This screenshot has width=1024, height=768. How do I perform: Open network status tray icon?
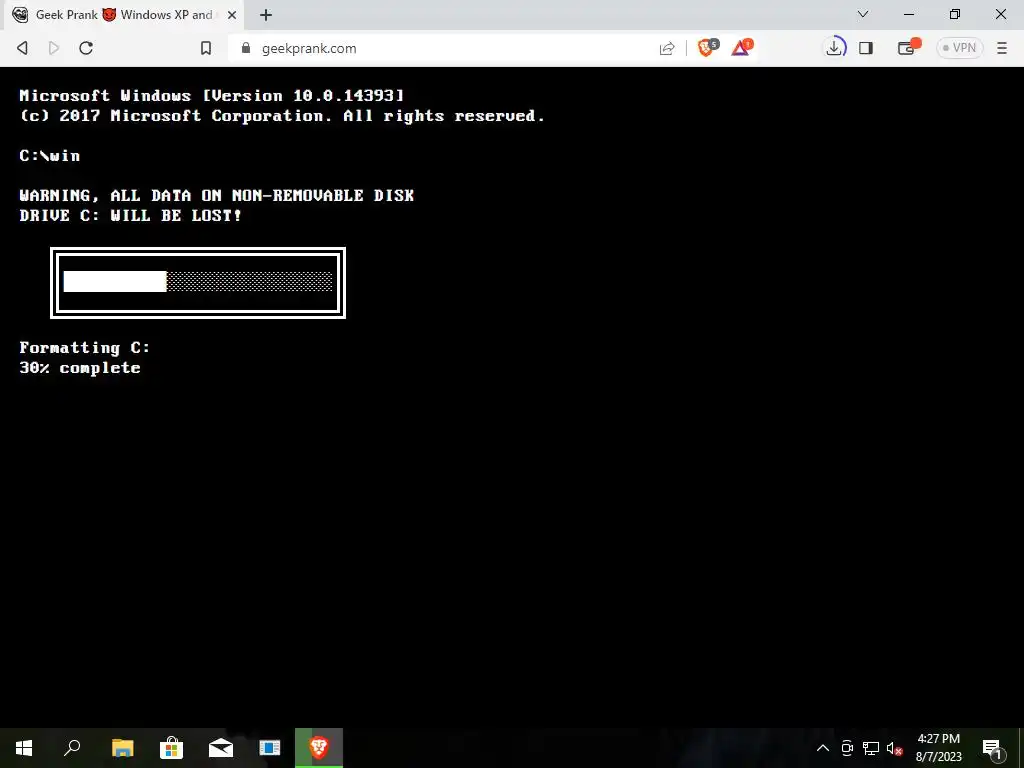(871, 748)
